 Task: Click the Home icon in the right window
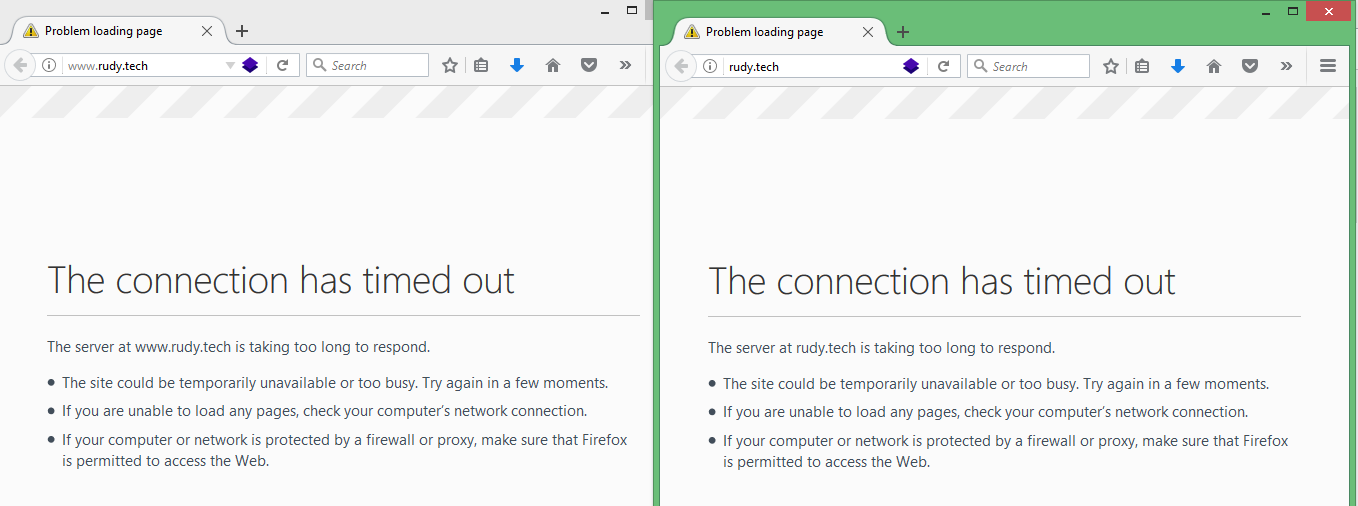(x=1214, y=66)
